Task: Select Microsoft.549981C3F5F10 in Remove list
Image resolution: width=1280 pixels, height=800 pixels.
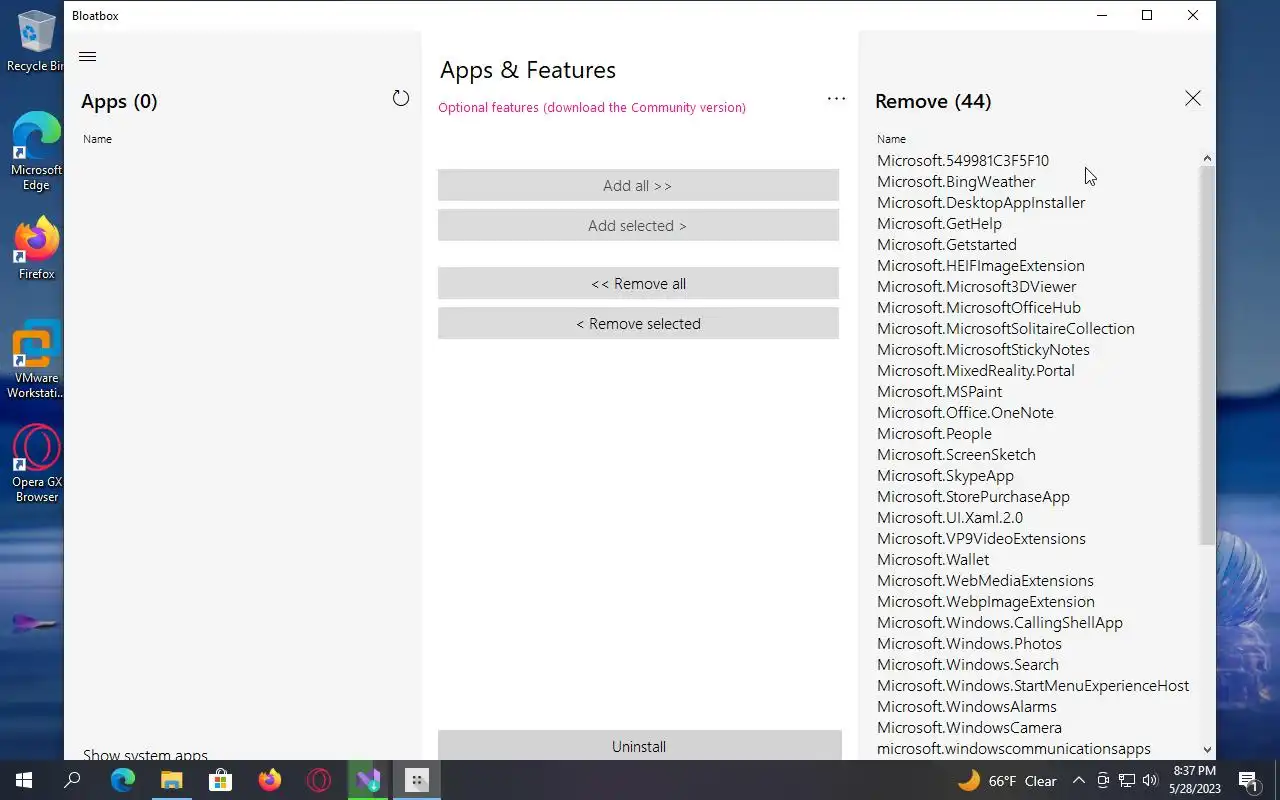Action: (963, 160)
